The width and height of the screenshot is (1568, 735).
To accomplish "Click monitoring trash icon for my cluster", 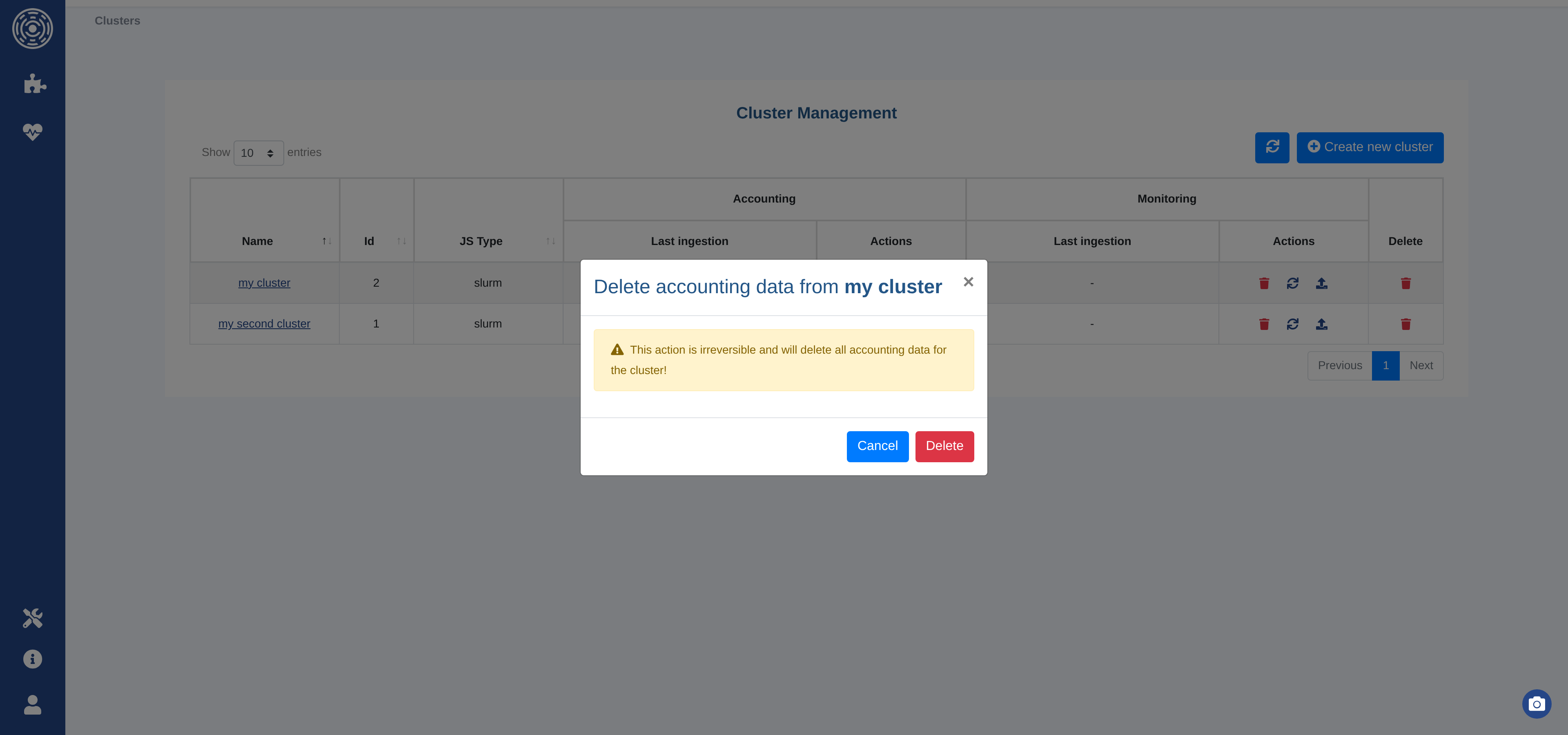I will (1264, 283).
